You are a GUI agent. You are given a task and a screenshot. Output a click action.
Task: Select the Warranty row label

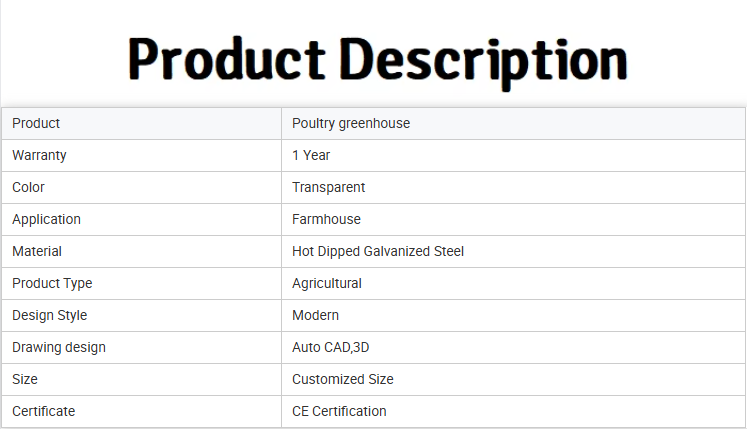pyautogui.click(x=39, y=155)
